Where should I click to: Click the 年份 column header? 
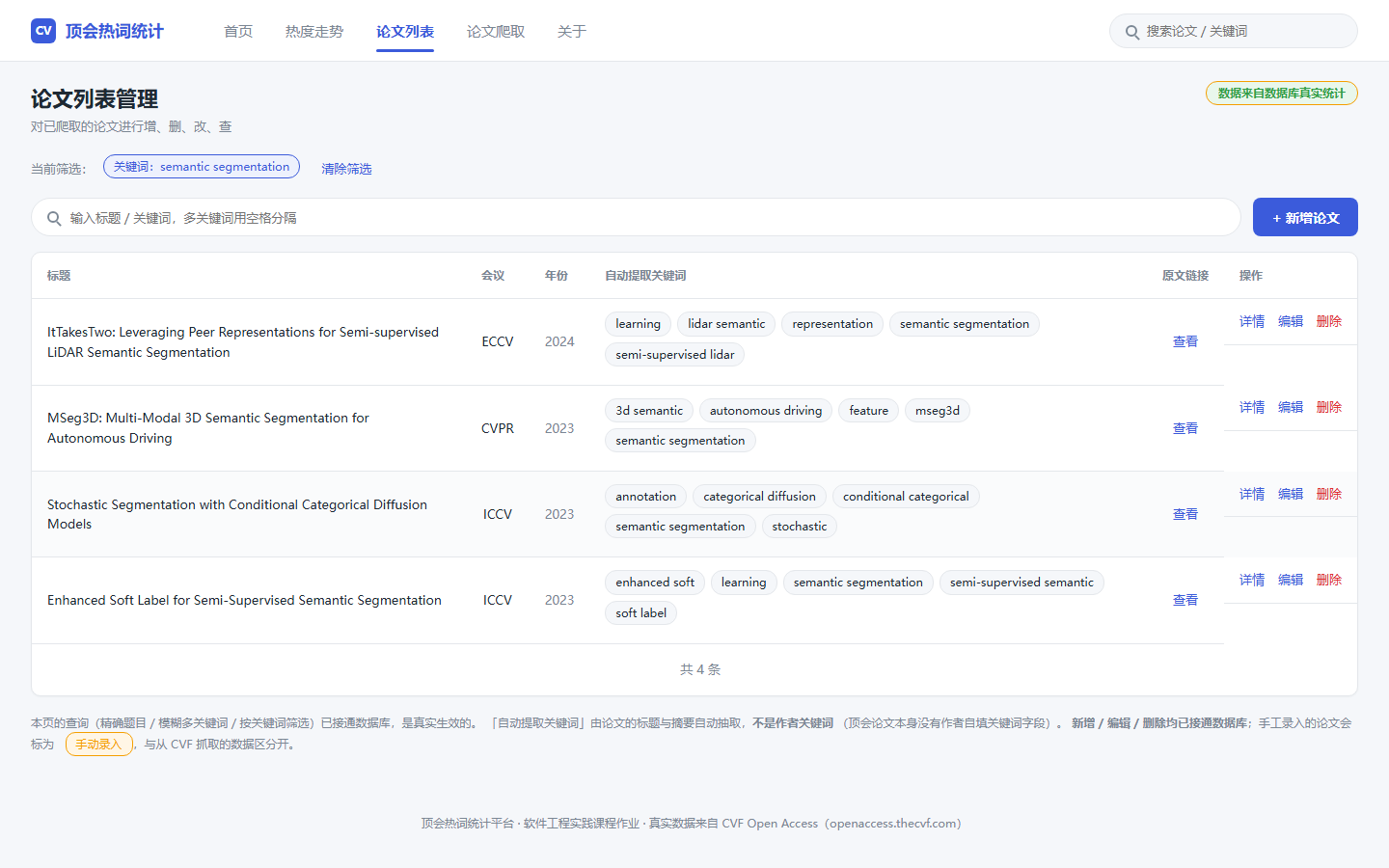point(557,276)
